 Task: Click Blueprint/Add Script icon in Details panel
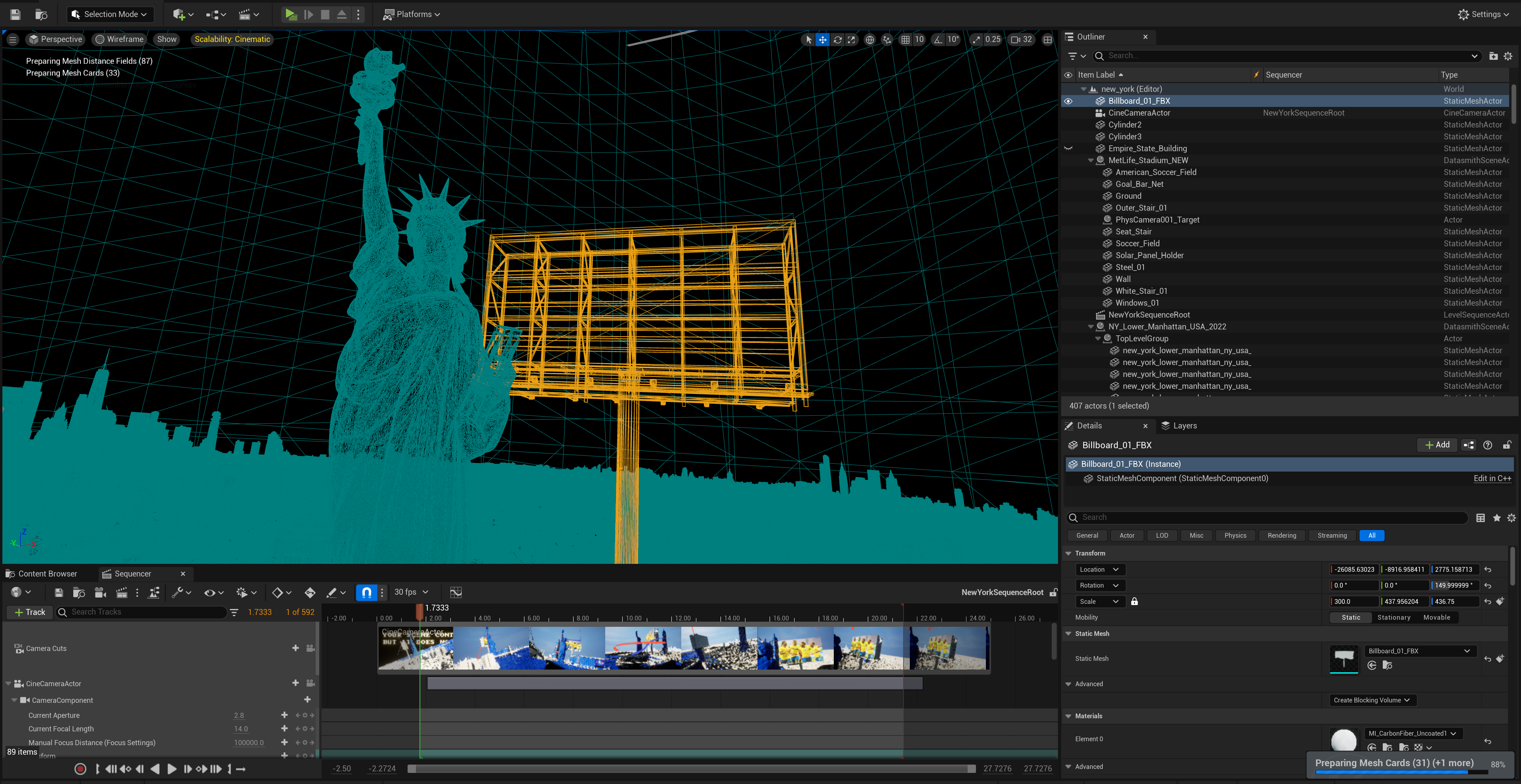(1468, 445)
